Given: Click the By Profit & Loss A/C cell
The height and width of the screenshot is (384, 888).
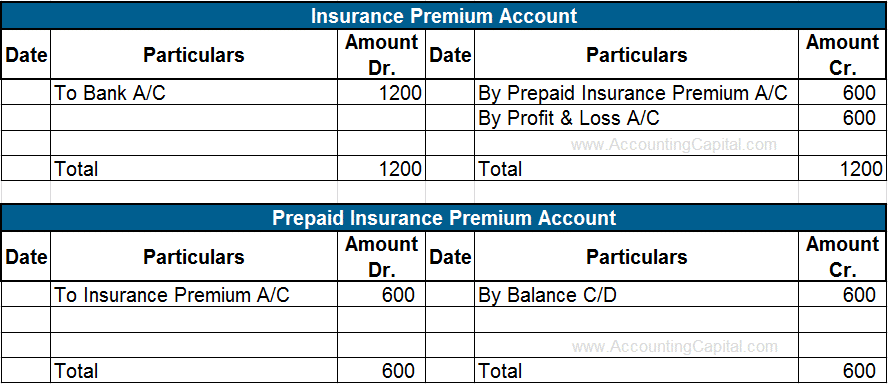Looking at the screenshot, I should [x=636, y=118].
